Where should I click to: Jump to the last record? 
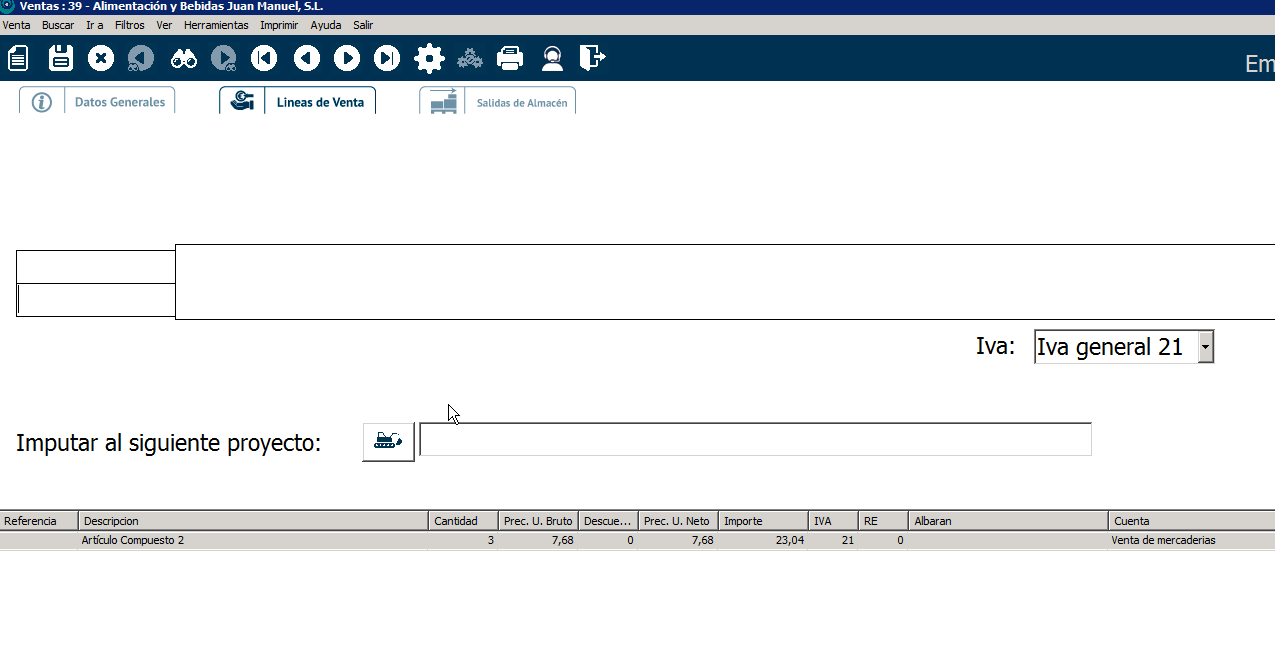point(387,58)
